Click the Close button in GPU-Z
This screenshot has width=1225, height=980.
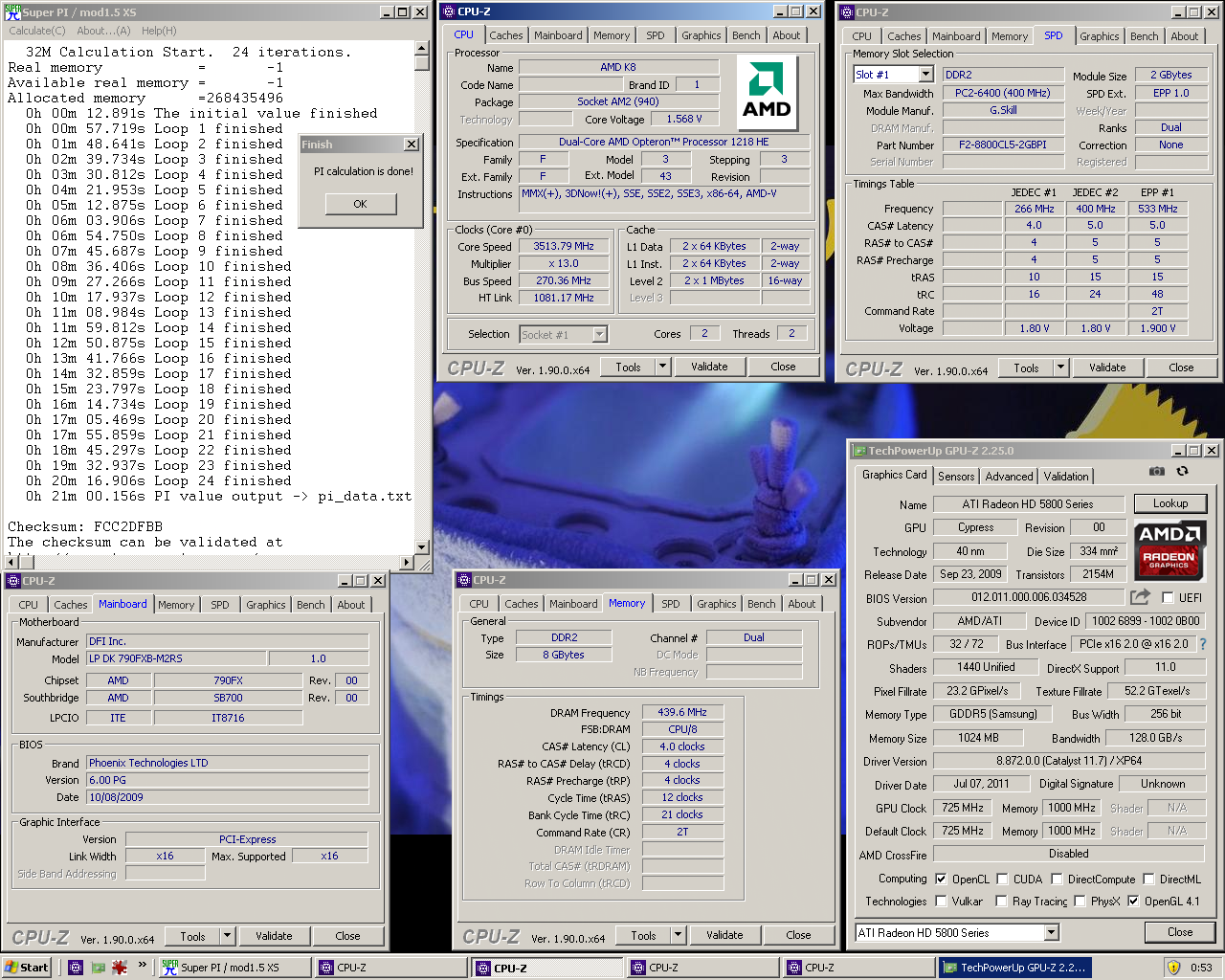point(1180,932)
